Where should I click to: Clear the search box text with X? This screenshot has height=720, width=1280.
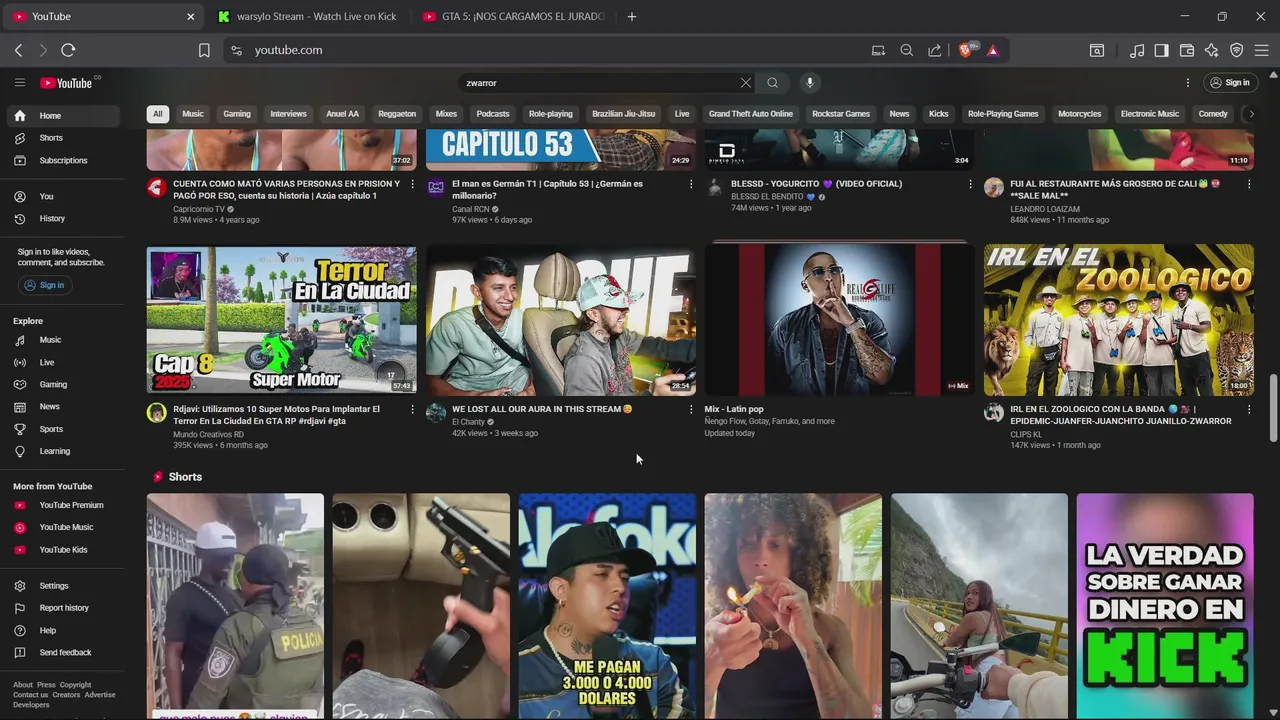(x=745, y=83)
